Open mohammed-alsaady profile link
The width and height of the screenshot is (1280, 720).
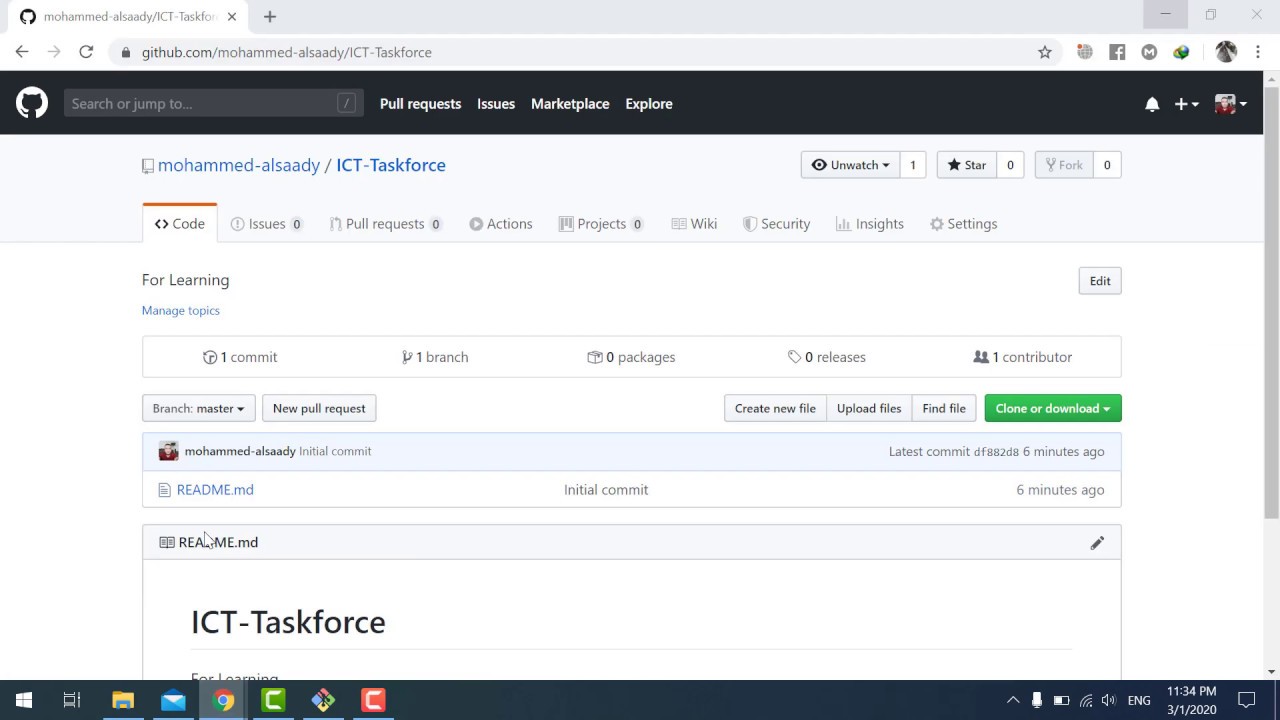pyautogui.click(x=239, y=165)
